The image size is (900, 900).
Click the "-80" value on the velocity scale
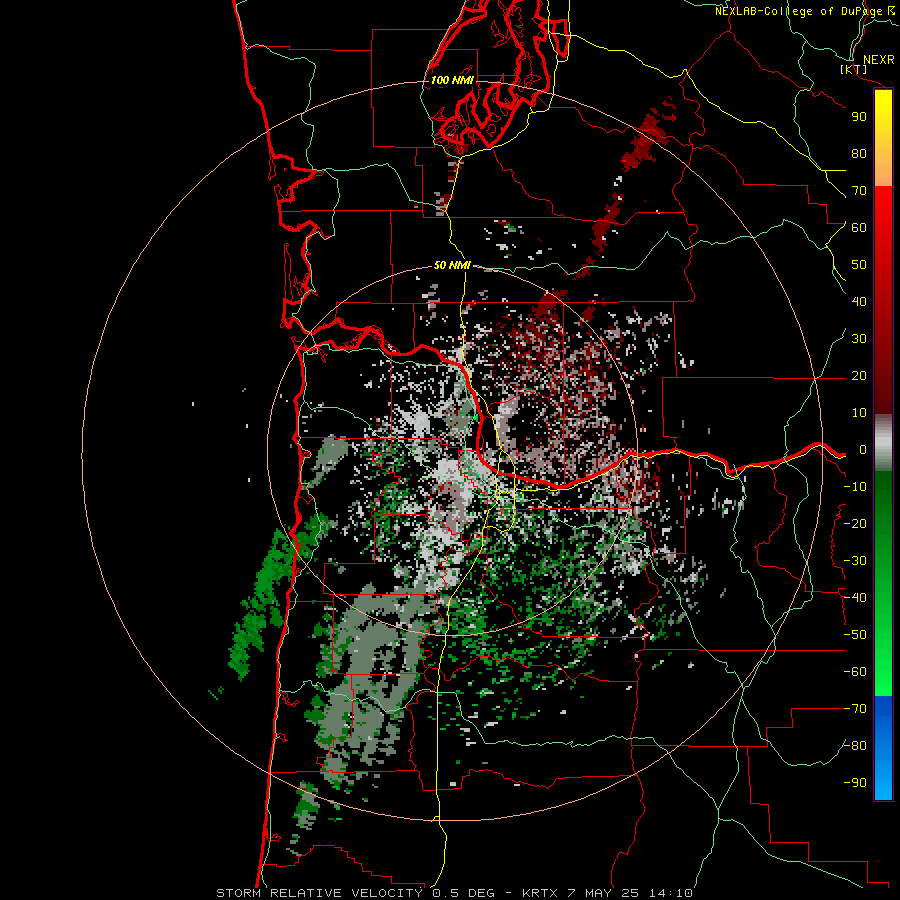pos(855,746)
